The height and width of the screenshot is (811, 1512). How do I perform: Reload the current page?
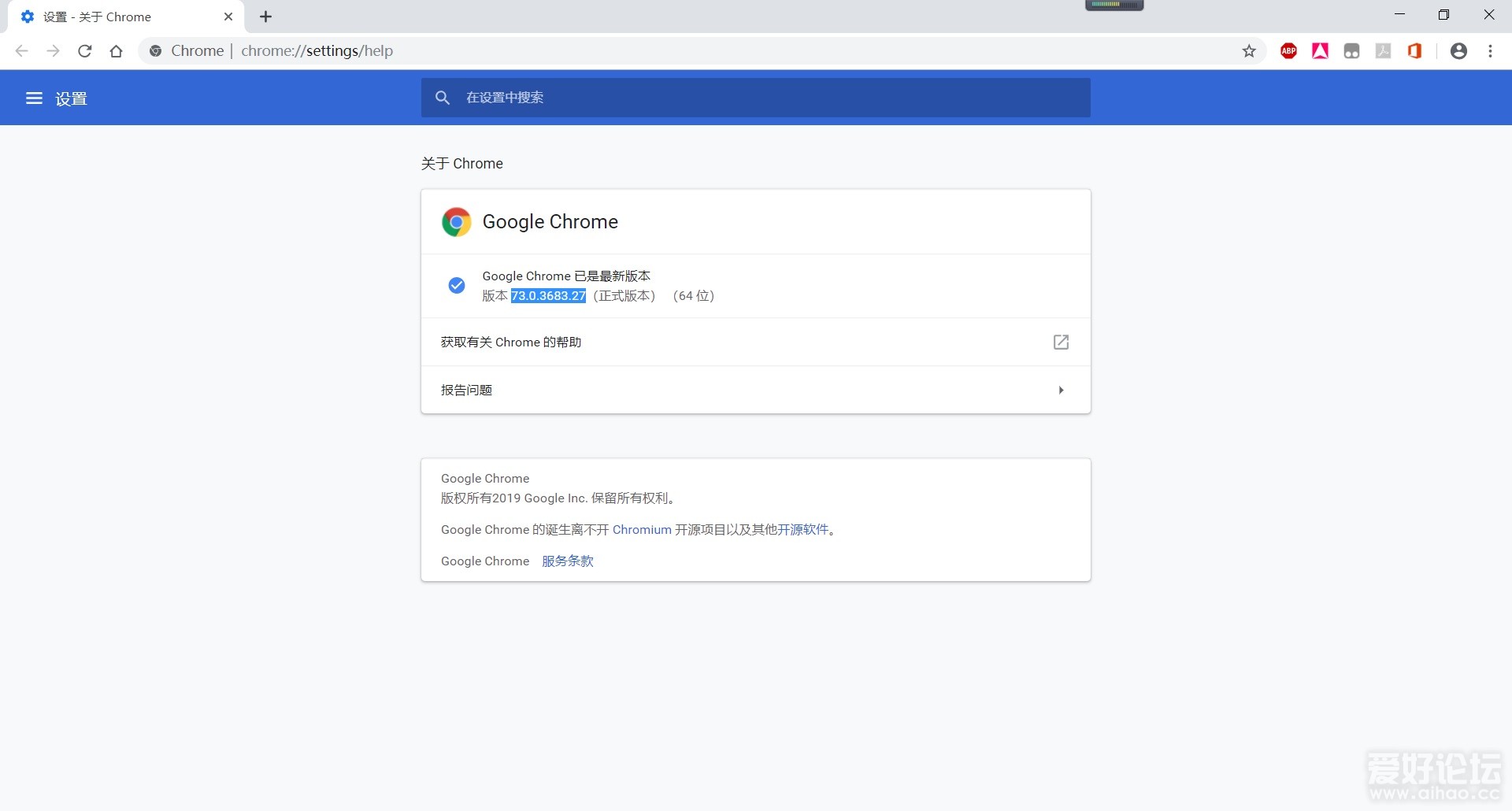(85, 51)
